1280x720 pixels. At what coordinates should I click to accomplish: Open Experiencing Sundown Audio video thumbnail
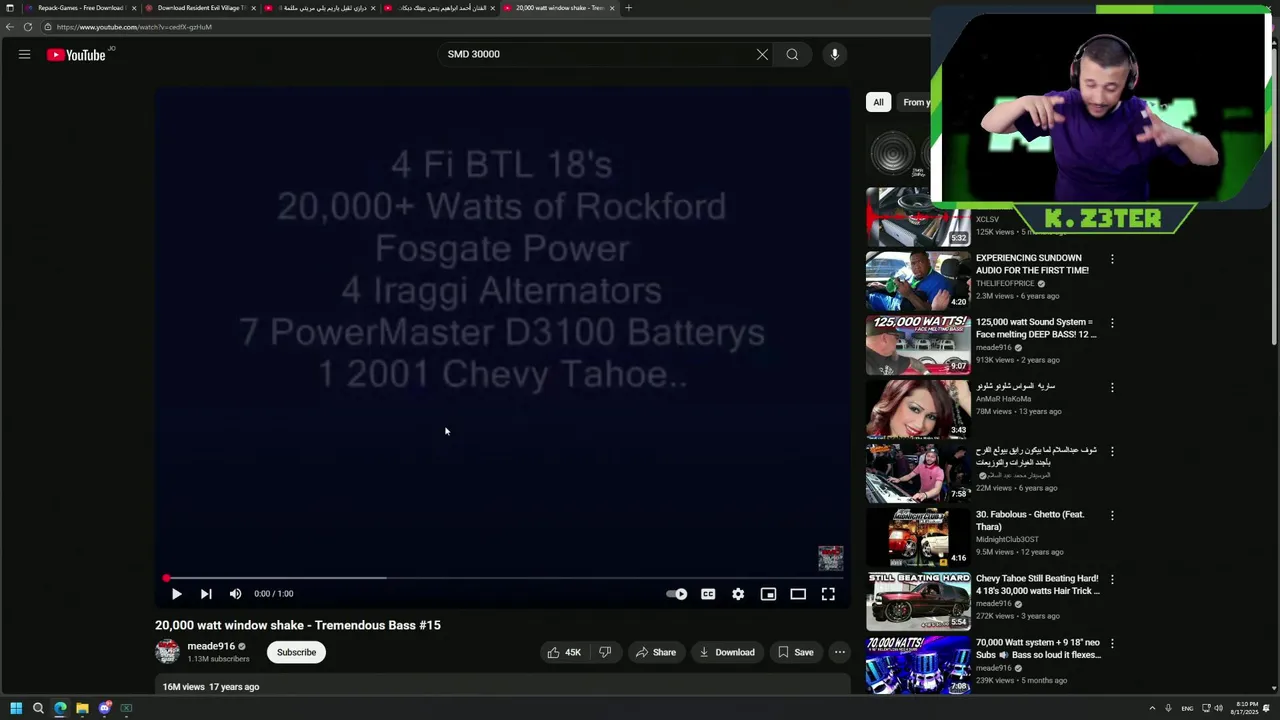pyautogui.click(x=918, y=281)
